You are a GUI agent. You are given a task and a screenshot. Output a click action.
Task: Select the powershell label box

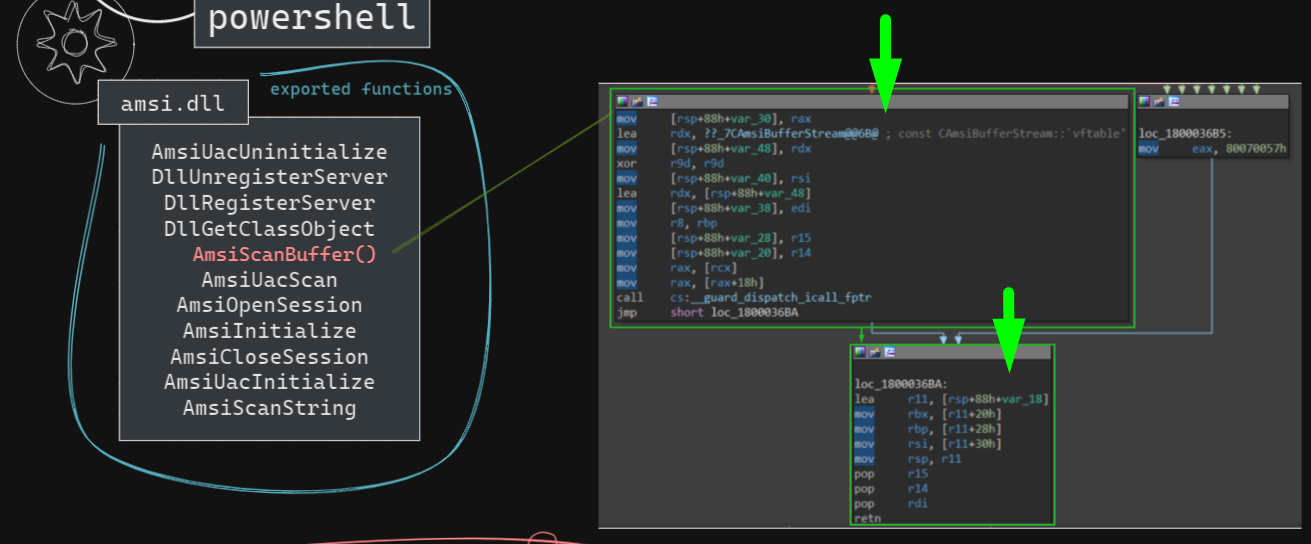point(311,20)
